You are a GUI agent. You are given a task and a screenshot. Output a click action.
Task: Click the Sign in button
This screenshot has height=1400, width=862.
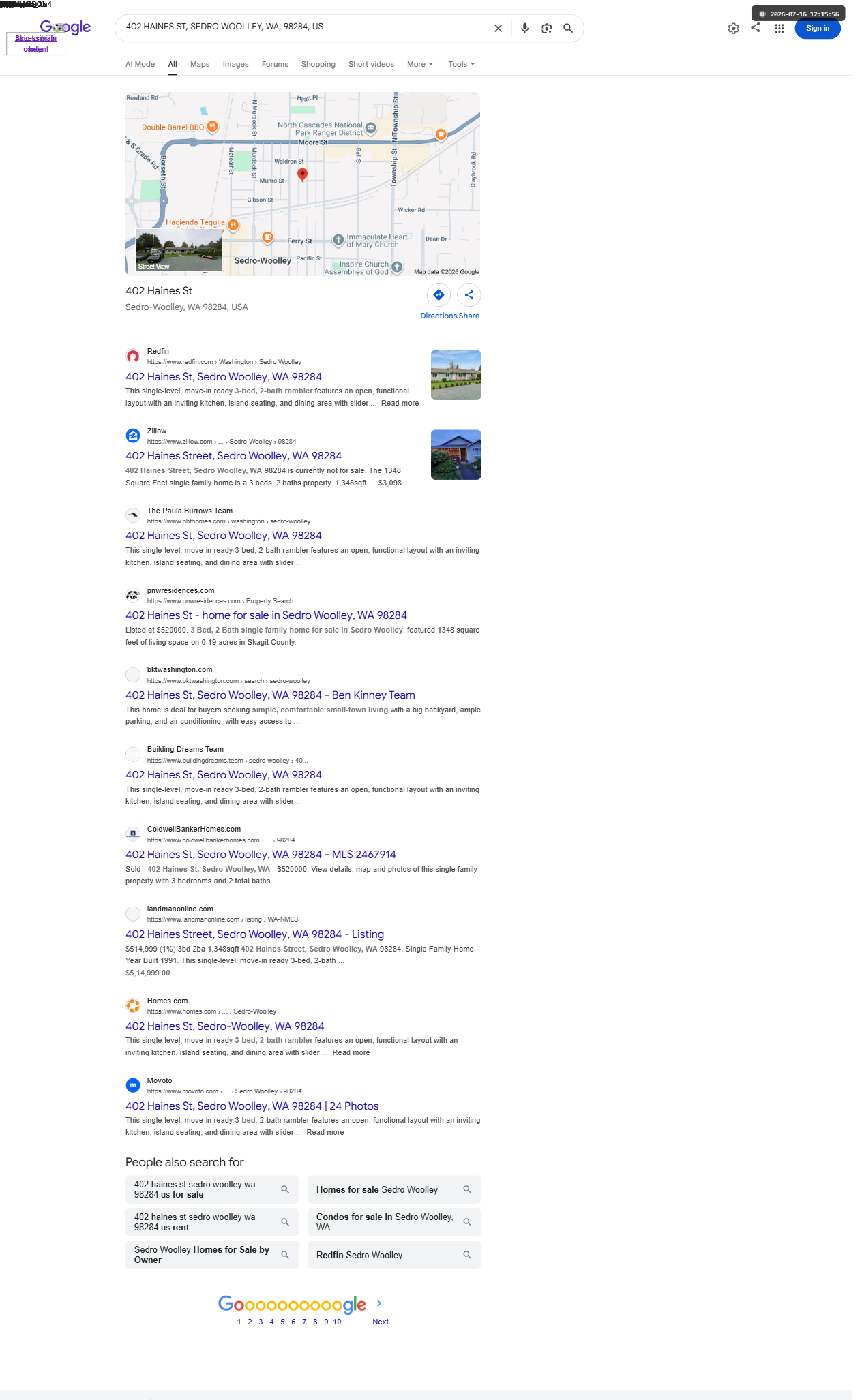(818, 29)
